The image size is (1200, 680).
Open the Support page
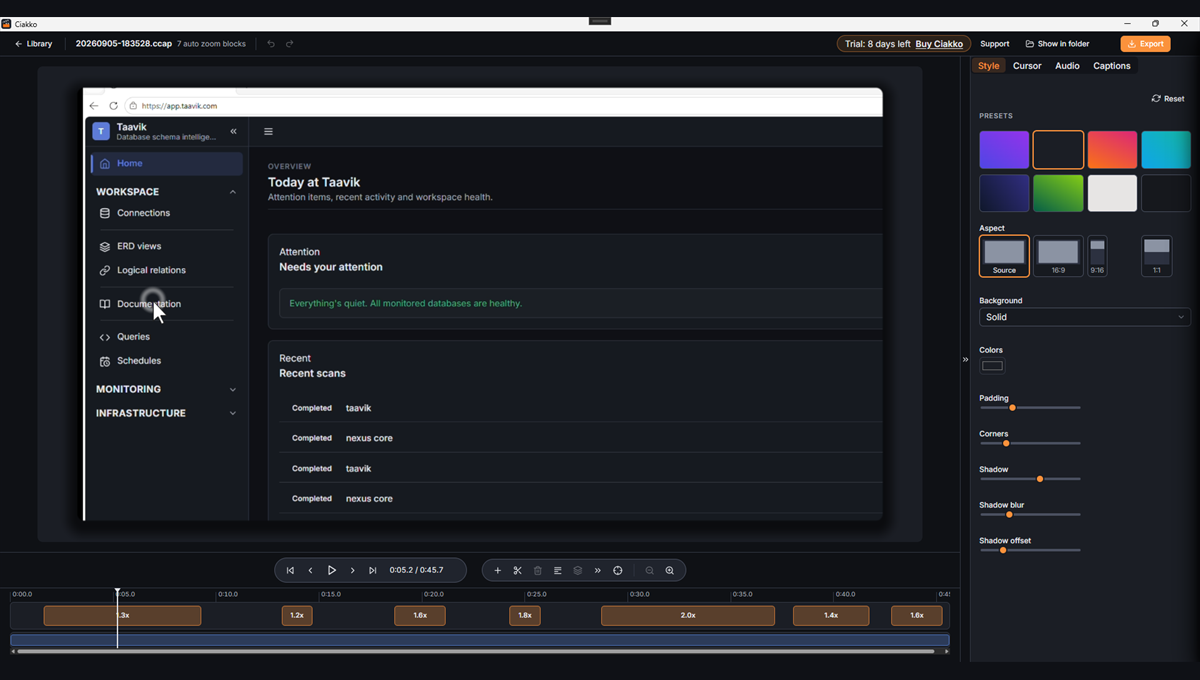click(994, 44)
